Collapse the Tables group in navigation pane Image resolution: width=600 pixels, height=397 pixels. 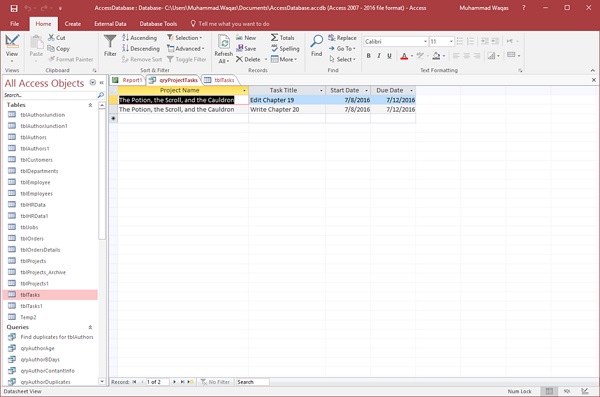[90, 105]
